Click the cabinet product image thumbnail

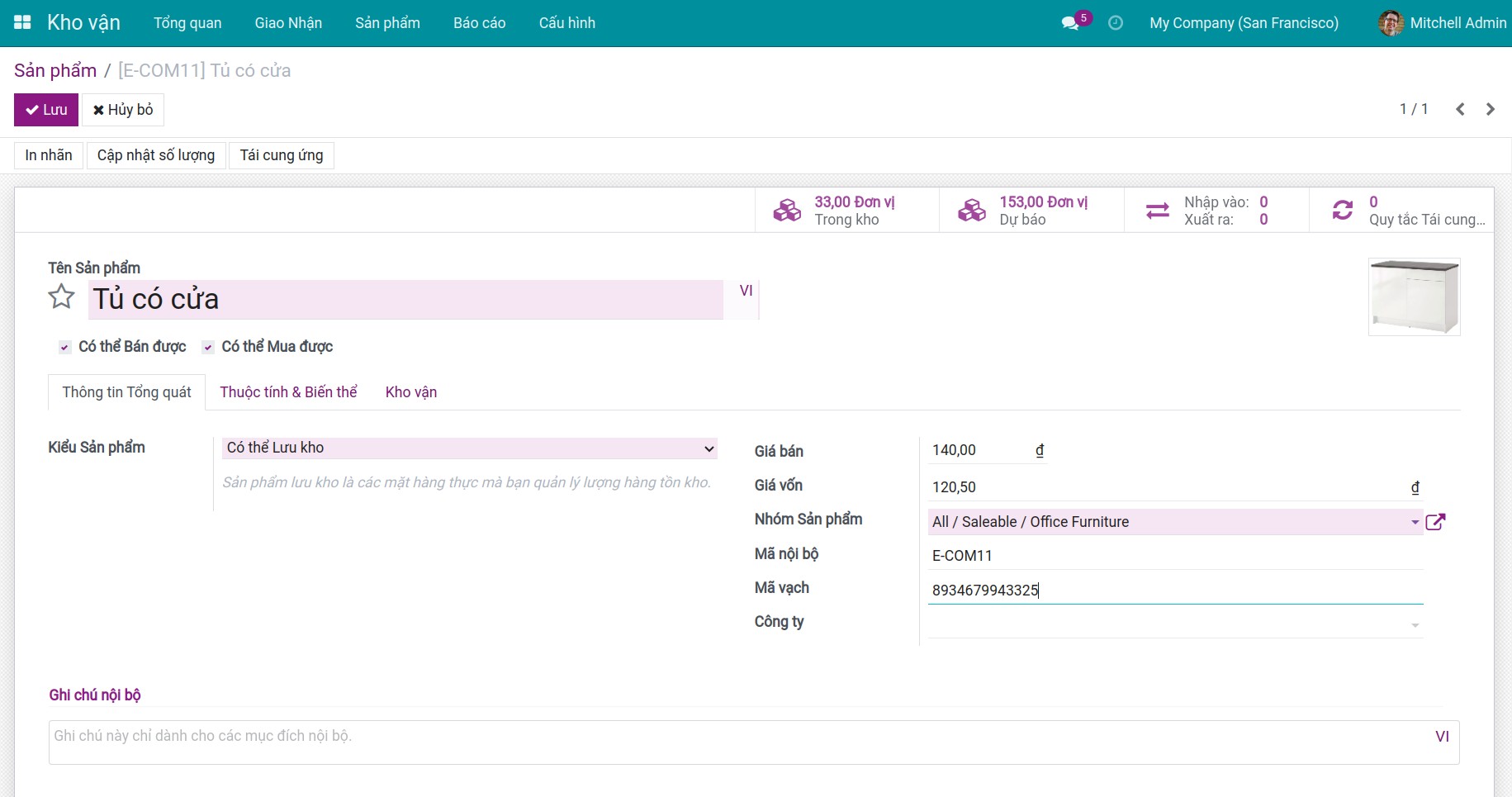(x=1414, y=297)
